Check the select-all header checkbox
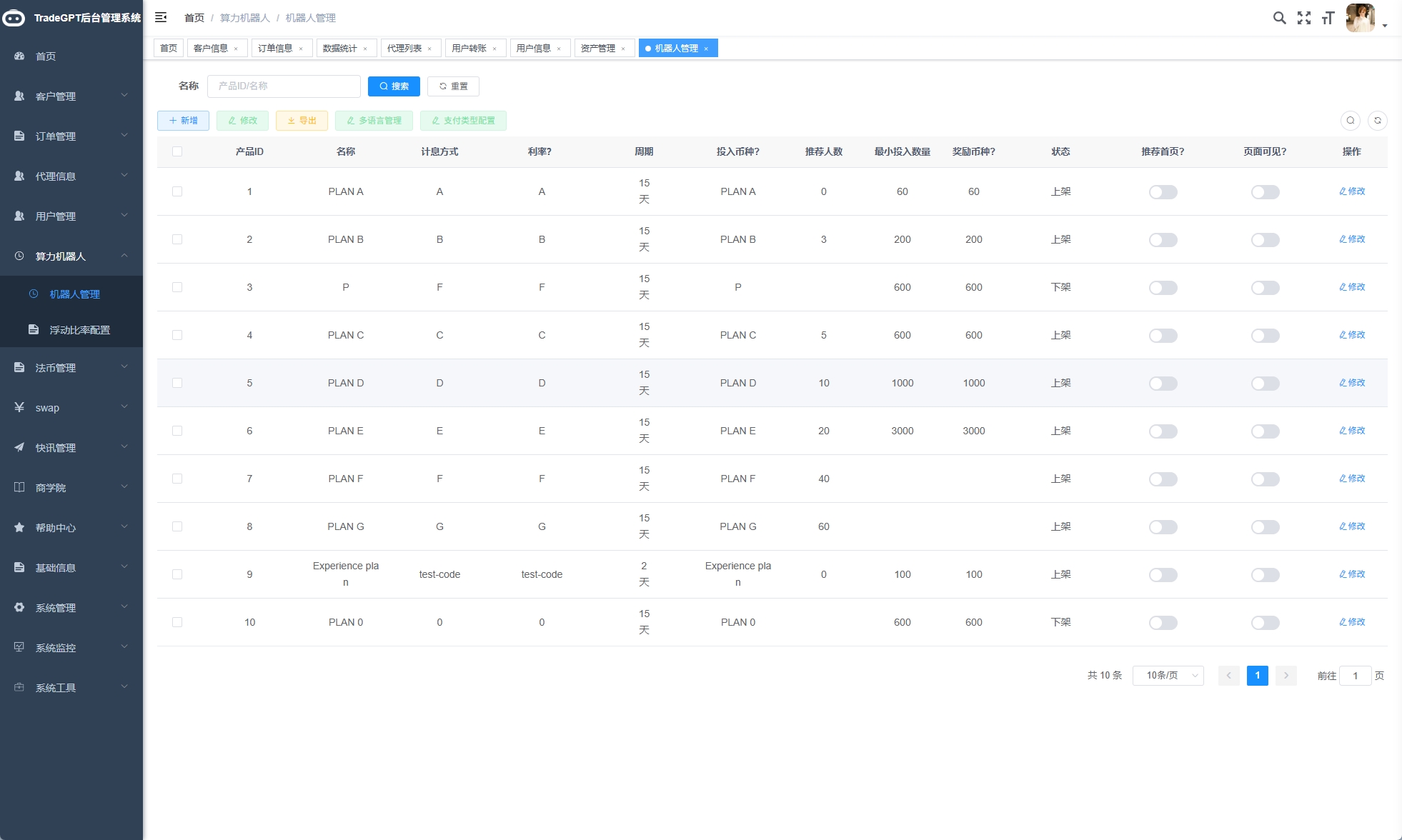Viewport: 1402px width, 840px height. (x=177, y=151)
